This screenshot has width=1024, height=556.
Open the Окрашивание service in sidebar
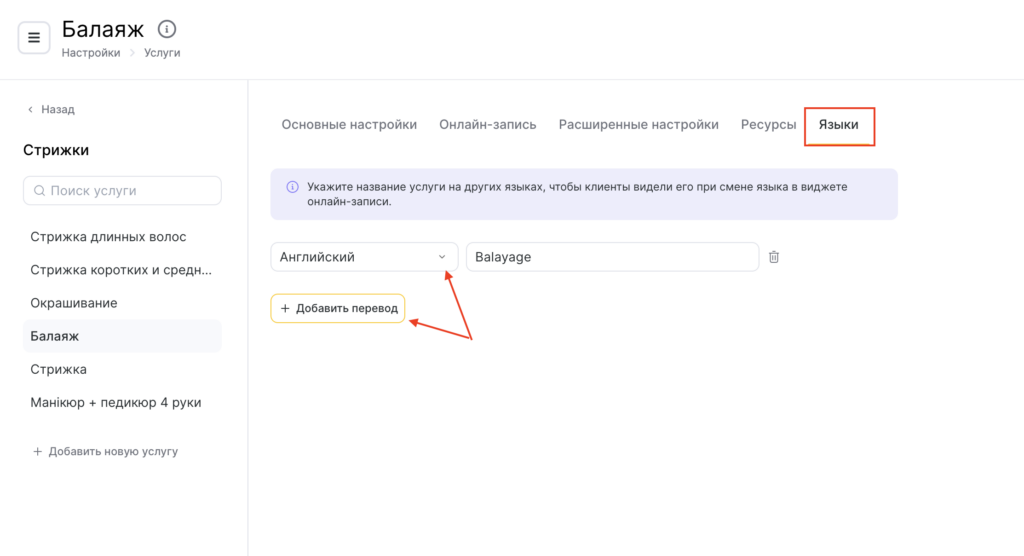(74, 303)
